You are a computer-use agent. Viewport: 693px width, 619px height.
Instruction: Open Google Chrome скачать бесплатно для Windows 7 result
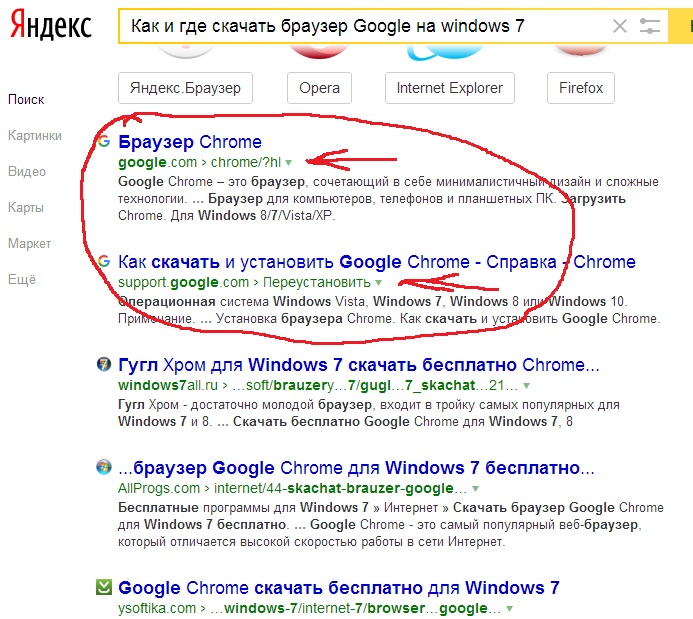339,588
